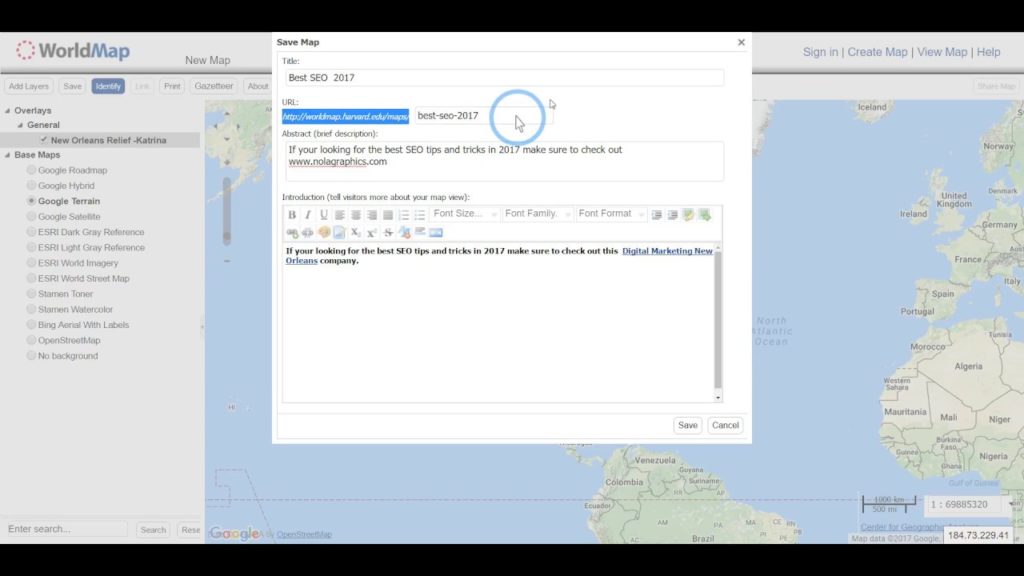Select Google Satellite base map
The image size is (1024, 576).
tap(31, 216)
